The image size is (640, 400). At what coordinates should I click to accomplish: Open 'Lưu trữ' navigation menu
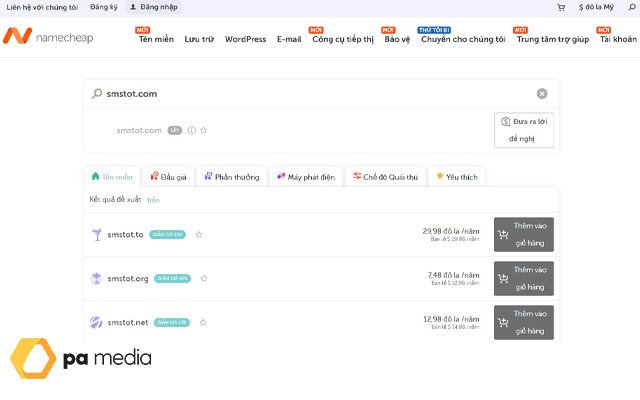pyautogui.click(x=199, y=39)
